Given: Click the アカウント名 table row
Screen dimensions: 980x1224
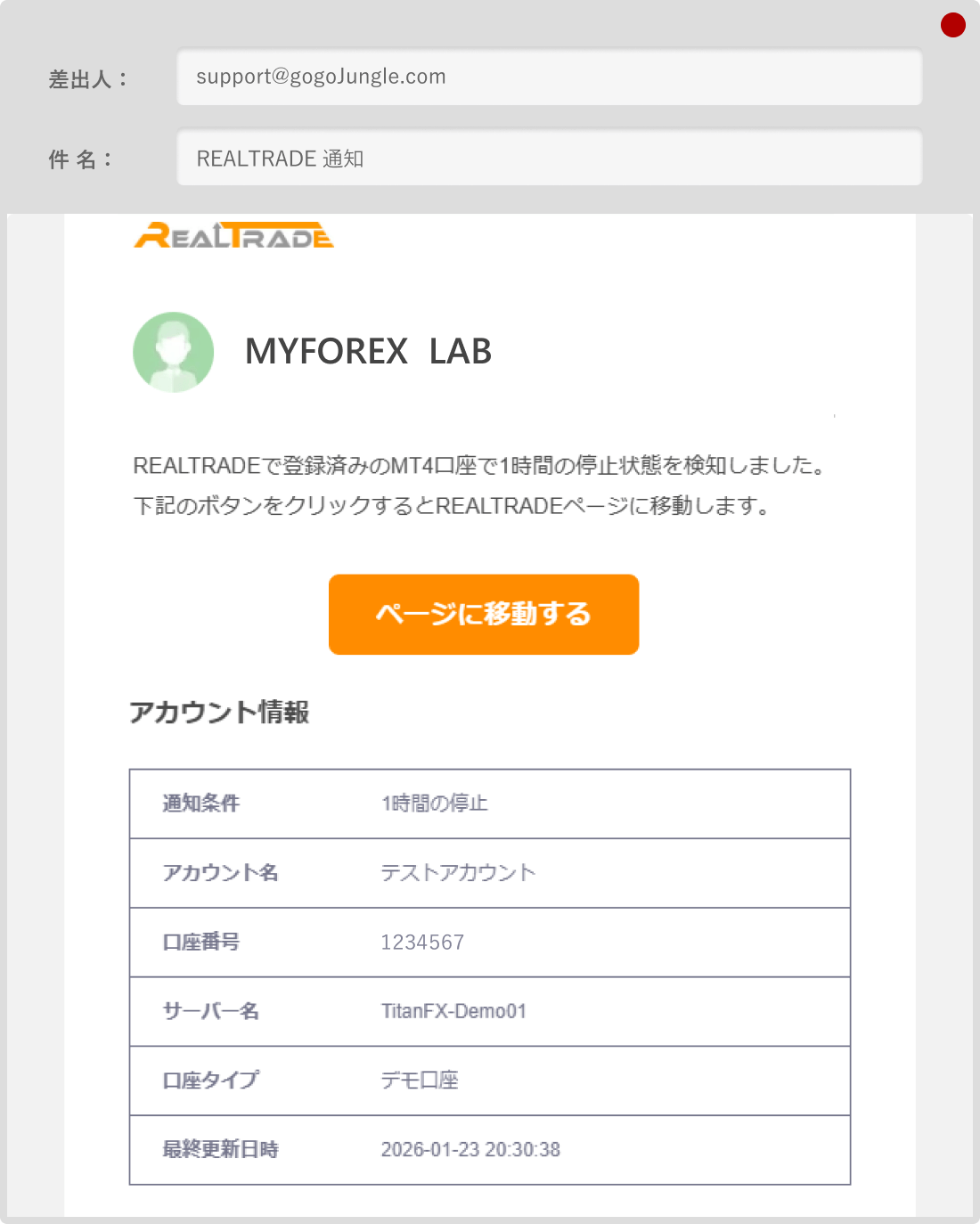Looking at the screenshot, I should [x=490, y=873].
